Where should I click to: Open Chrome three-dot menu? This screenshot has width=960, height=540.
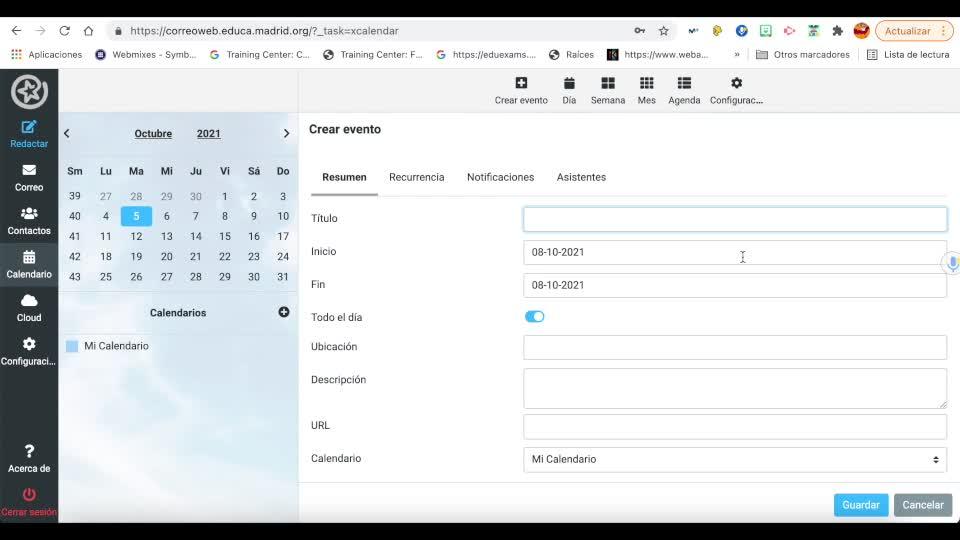click(943, 31)
